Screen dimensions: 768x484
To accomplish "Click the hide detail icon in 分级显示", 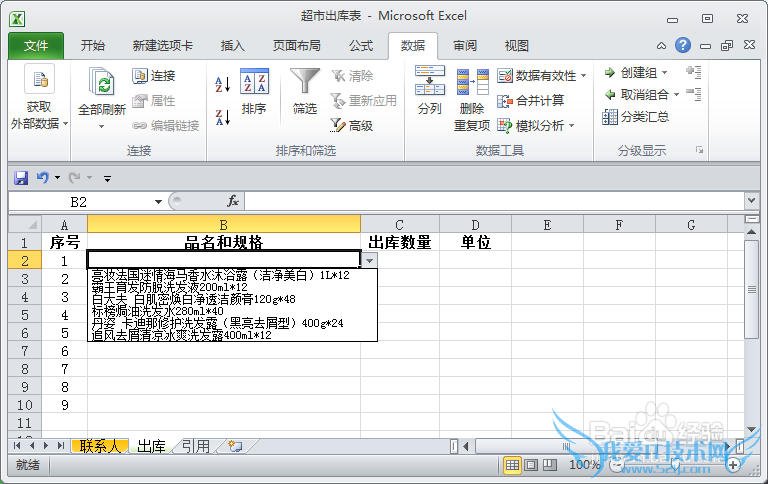I will pos(694,94).
